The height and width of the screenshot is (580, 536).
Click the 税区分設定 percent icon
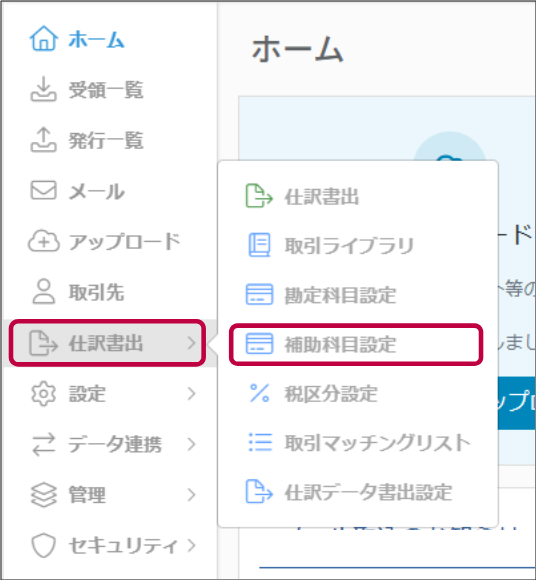[x=259, y=393]
